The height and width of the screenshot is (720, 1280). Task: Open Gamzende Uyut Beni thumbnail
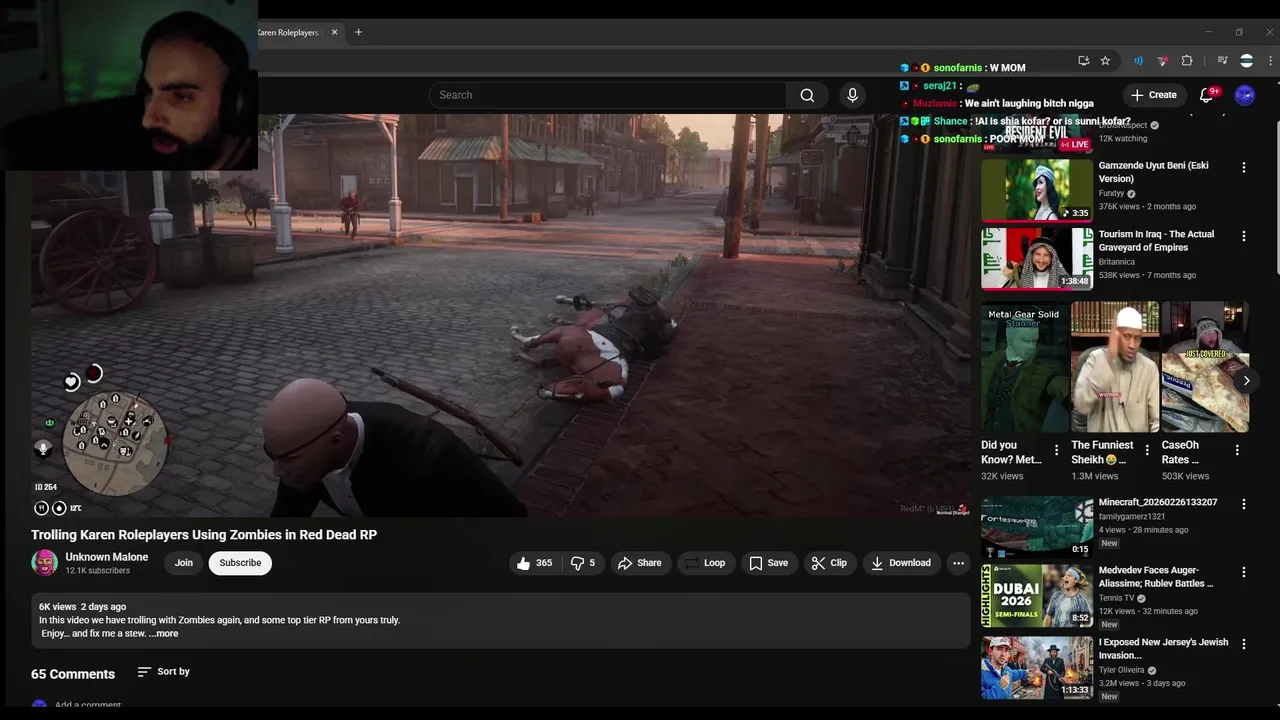(x=1037, y=190)
